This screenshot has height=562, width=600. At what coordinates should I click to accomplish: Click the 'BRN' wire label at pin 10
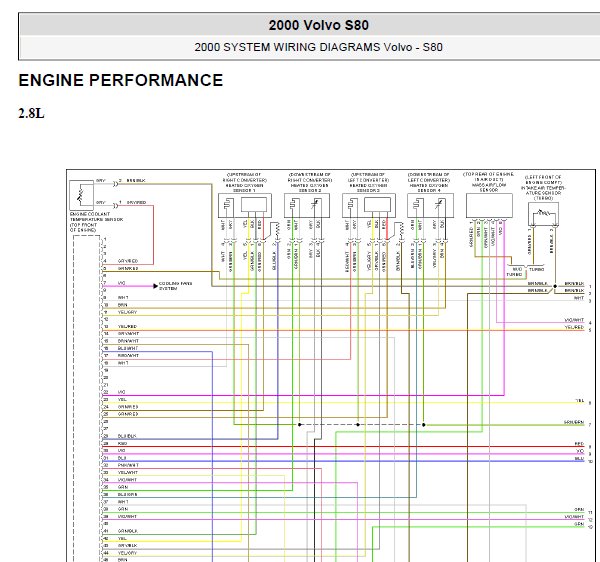(x=122, y=305)
